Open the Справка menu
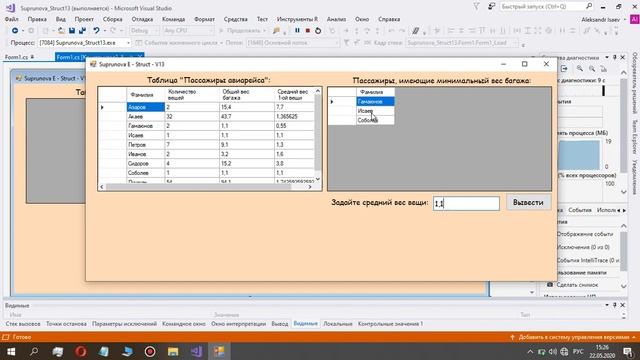Screen dimensions: 640x360 (x=389, y=19)
